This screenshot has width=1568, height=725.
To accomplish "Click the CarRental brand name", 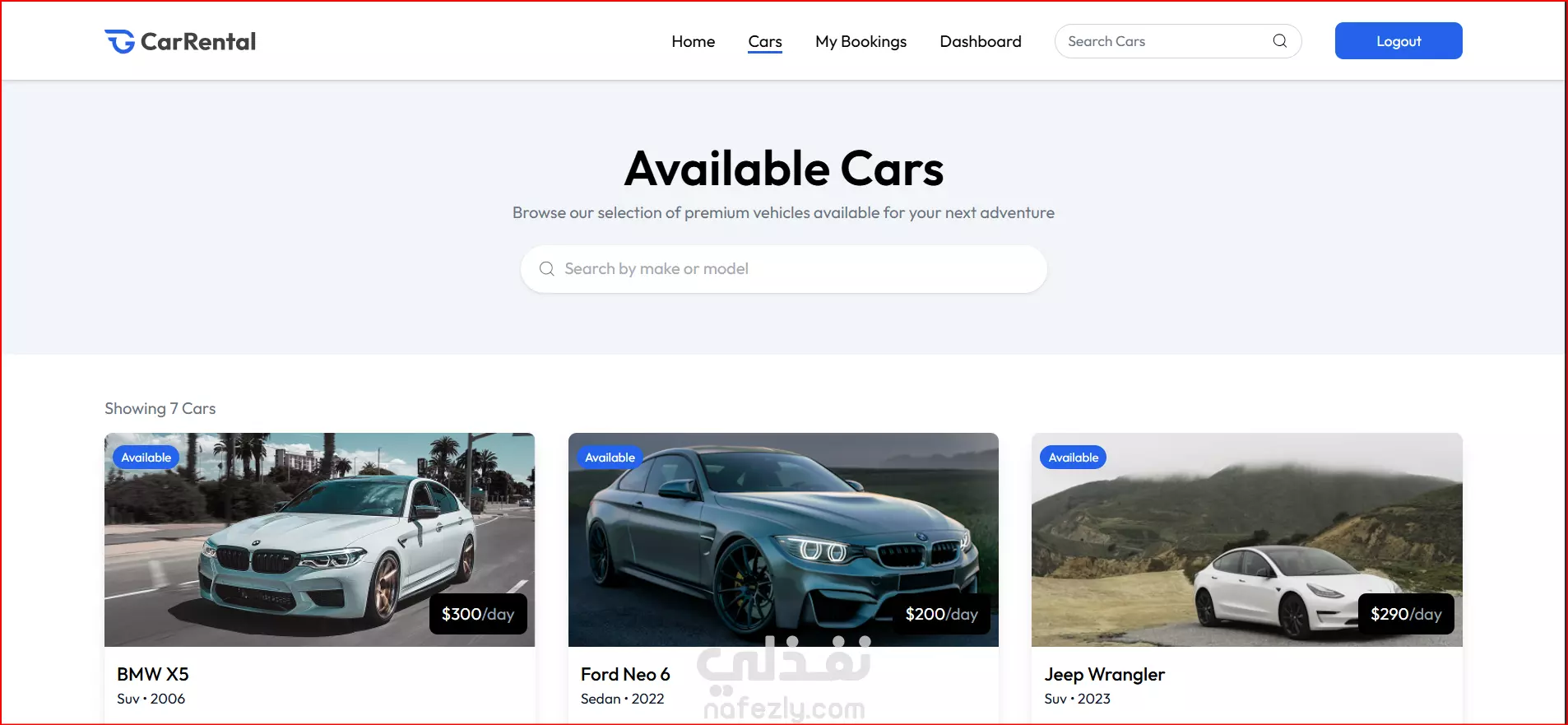I will pyautogui.click(x=197, y=41).
